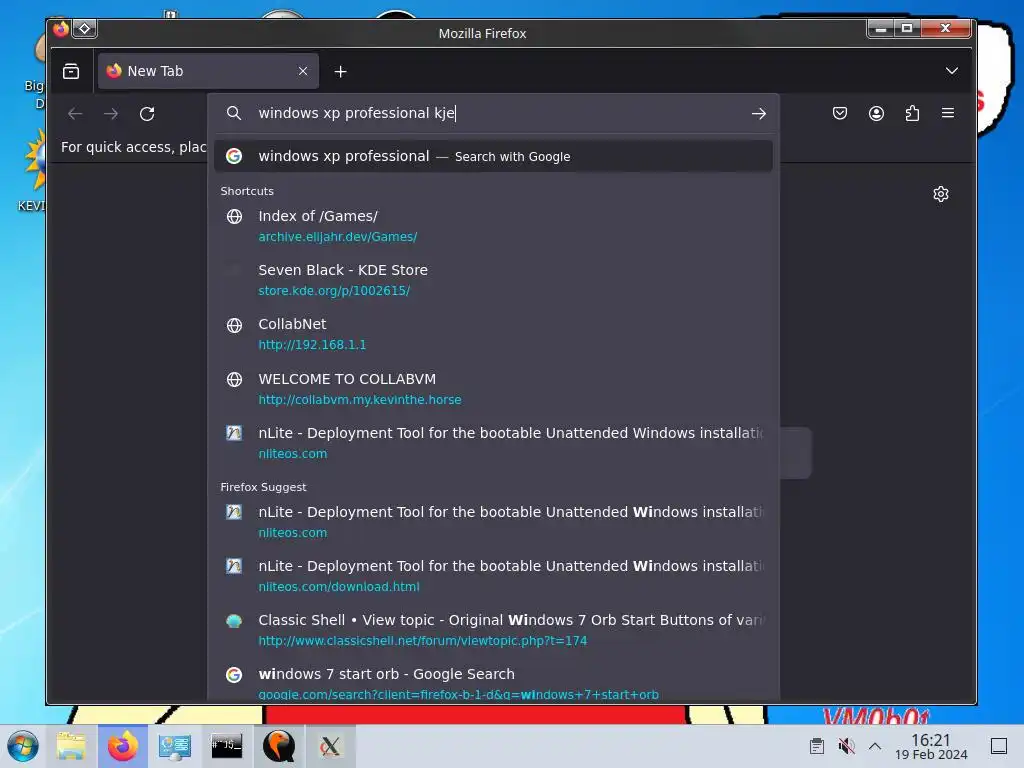Open Index of /Games/ shortcut
This screenshot has height=768, width=1024.
493,225
